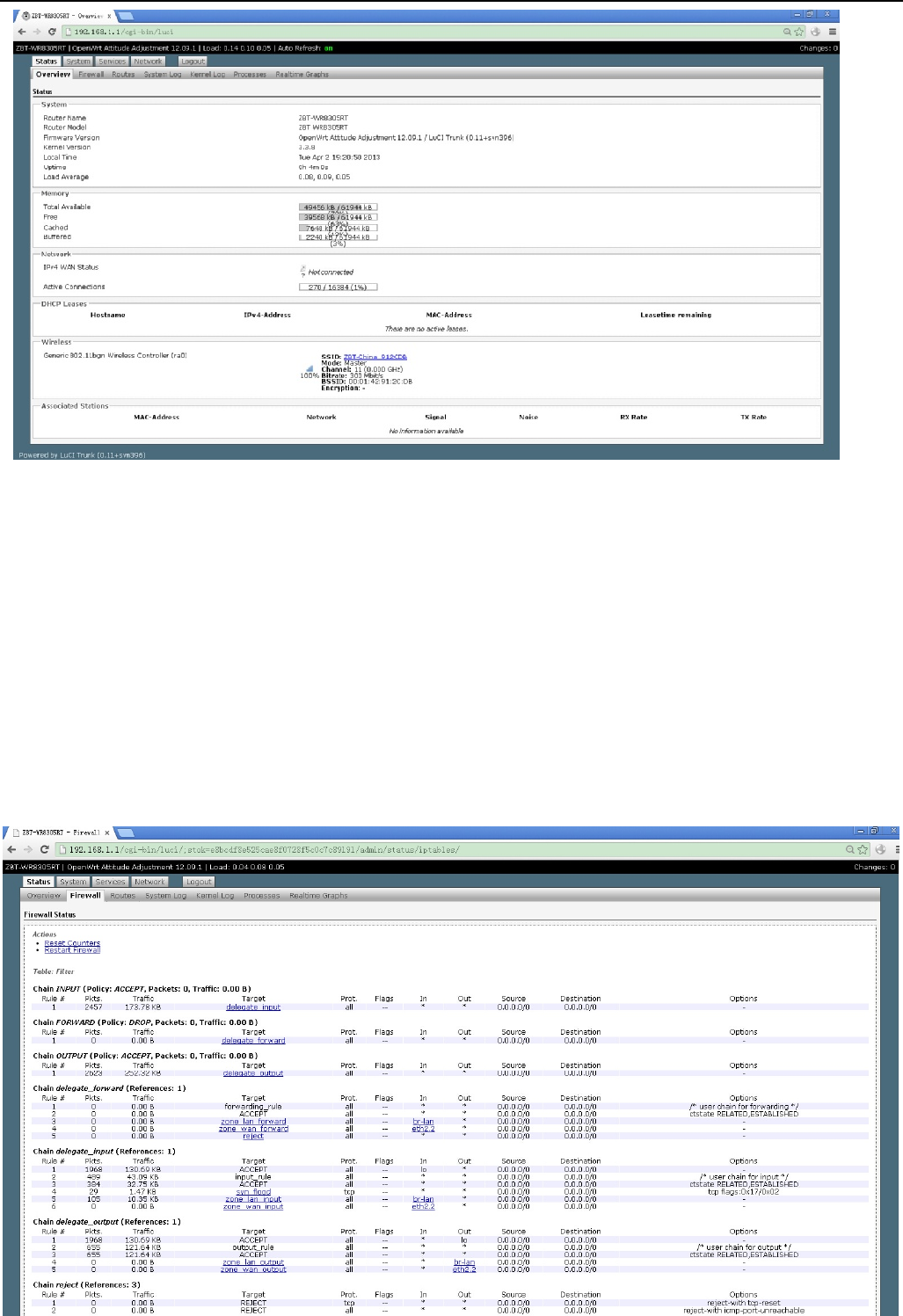Click the Total Available memory progress bar

339,207
